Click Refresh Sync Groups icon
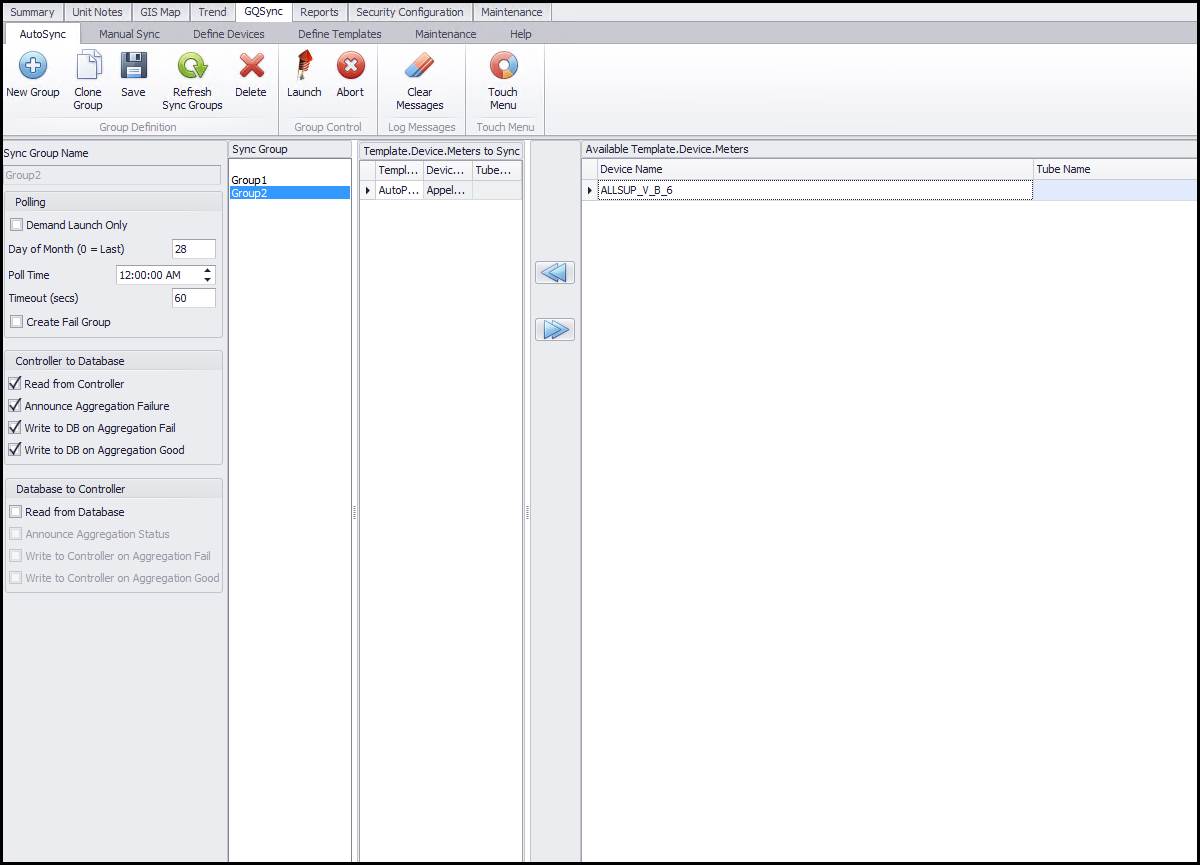 [192, 67]
